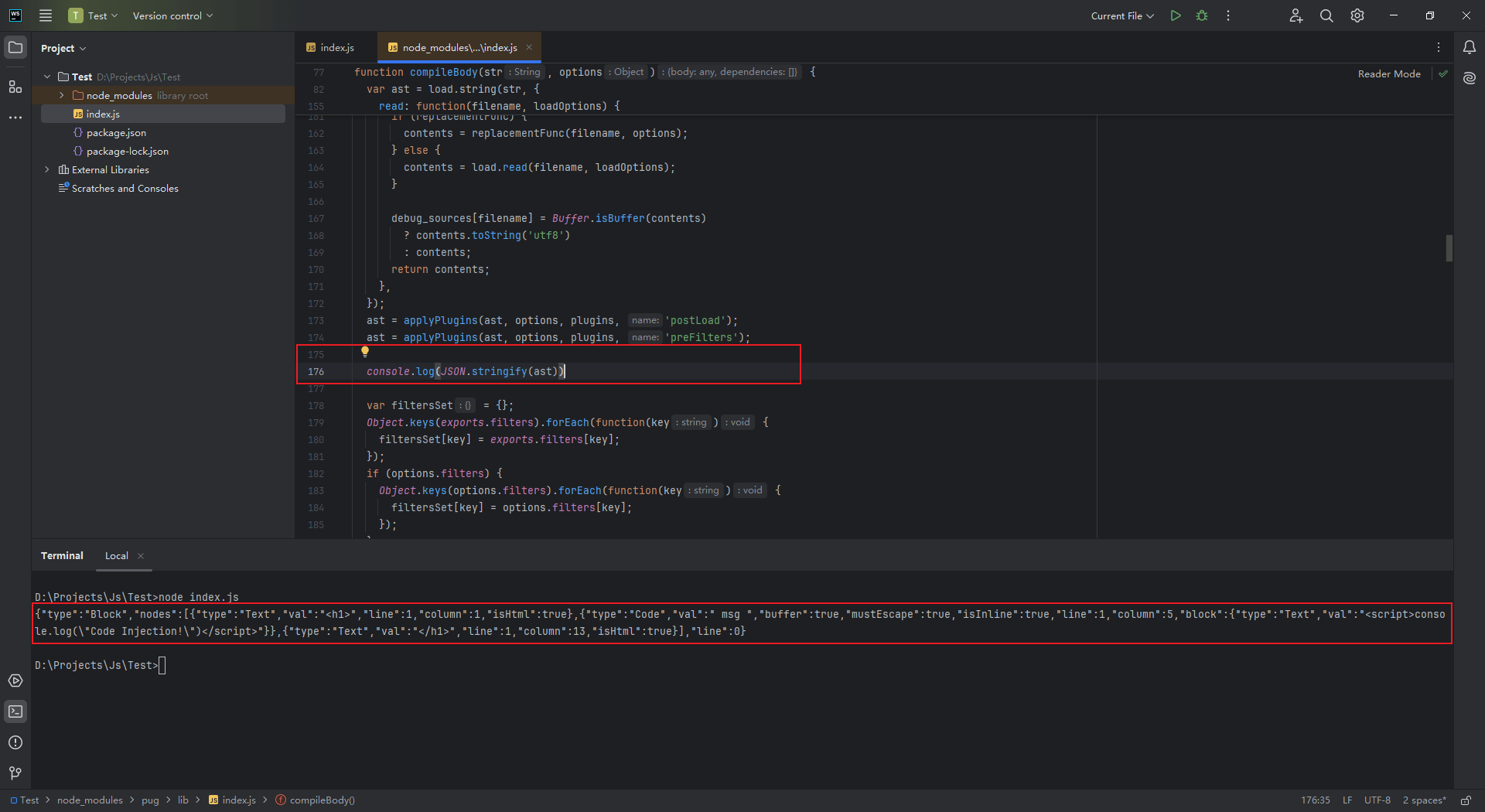Open the Structure tool window icon
Screen dimensions: 1485x812
(x=15, y=87)
